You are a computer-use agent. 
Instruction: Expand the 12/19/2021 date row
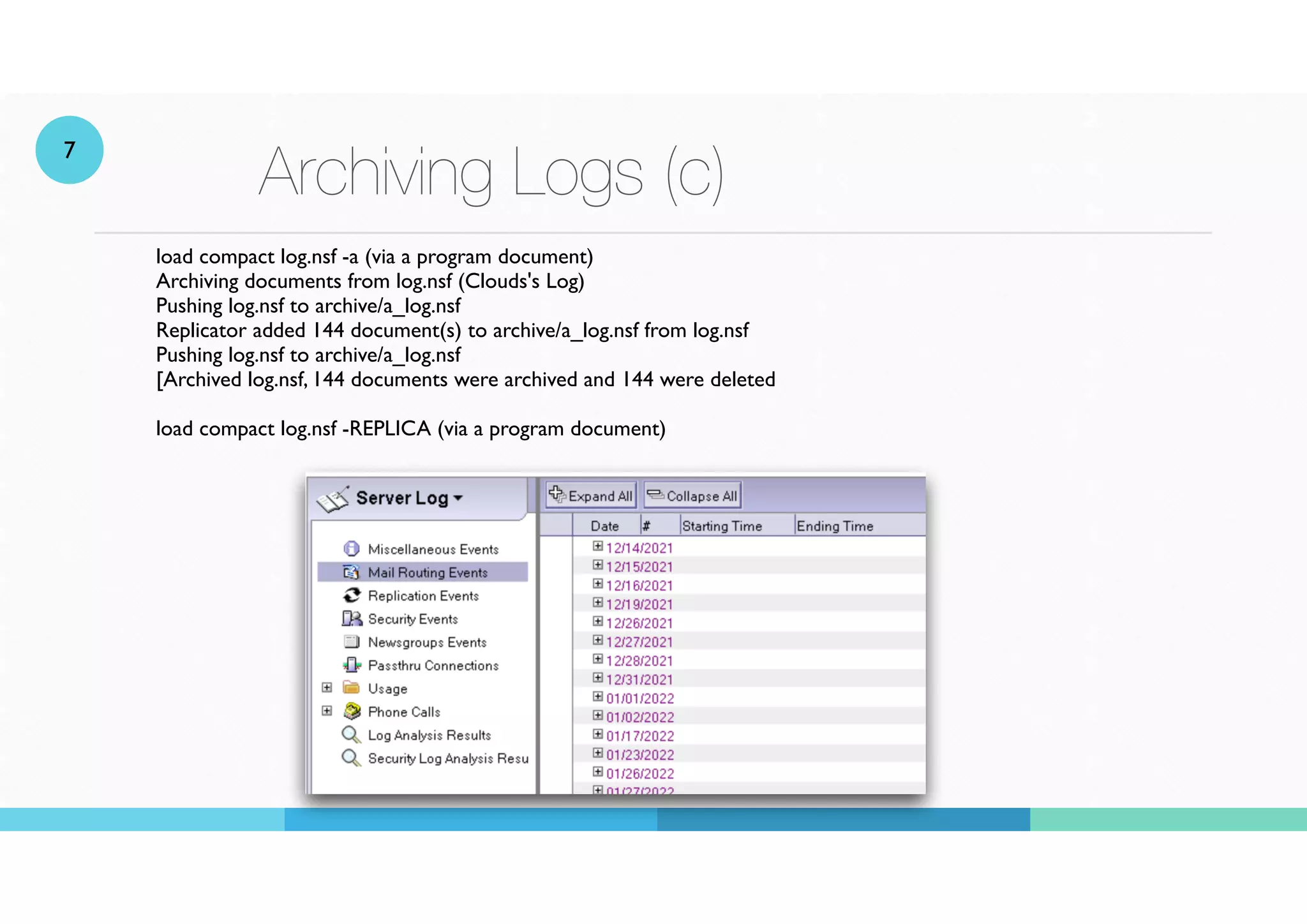pyautogui.click(x=598, y=602)
